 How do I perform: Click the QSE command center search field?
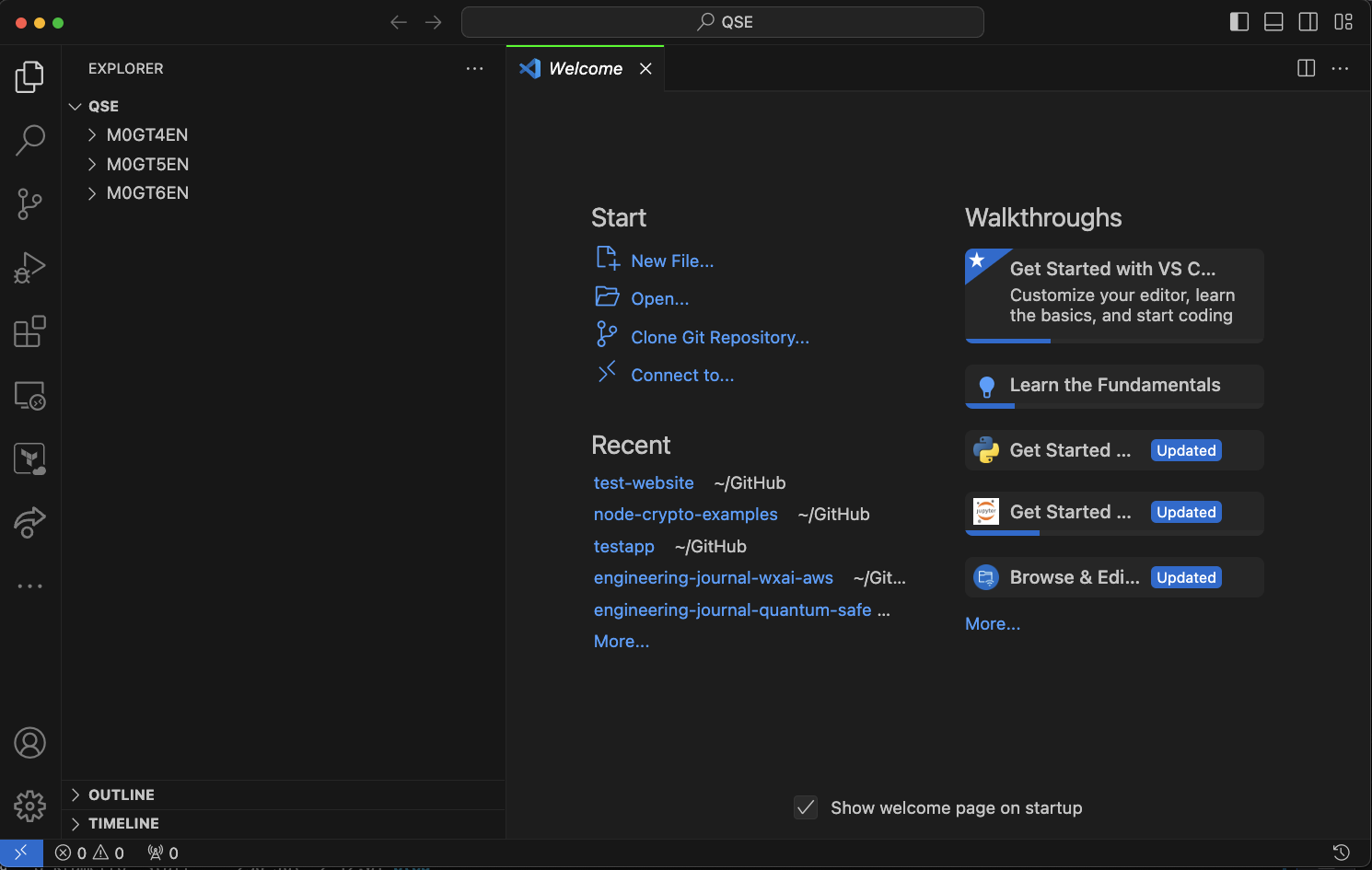tap(722, 22)
